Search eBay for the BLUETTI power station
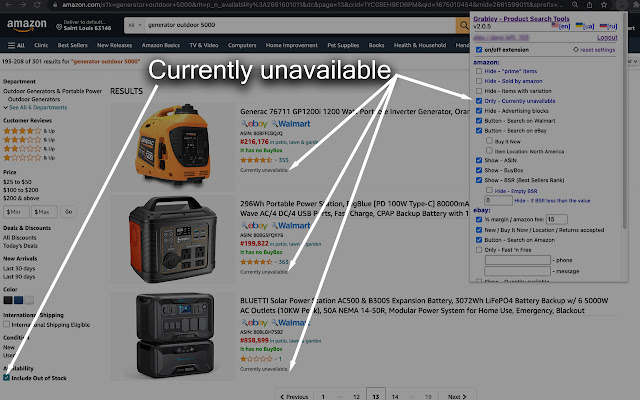640x400 pixels. pos(254,322)
